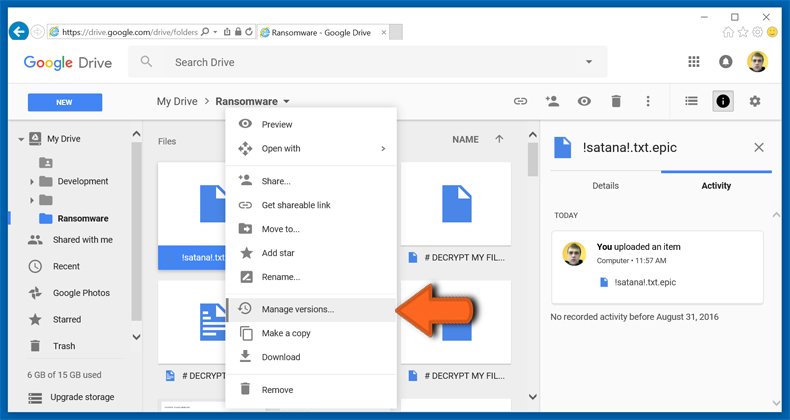Click the get link toolbar icon
This screenshot has width=790, height=420.
click(x=520, y=101)
